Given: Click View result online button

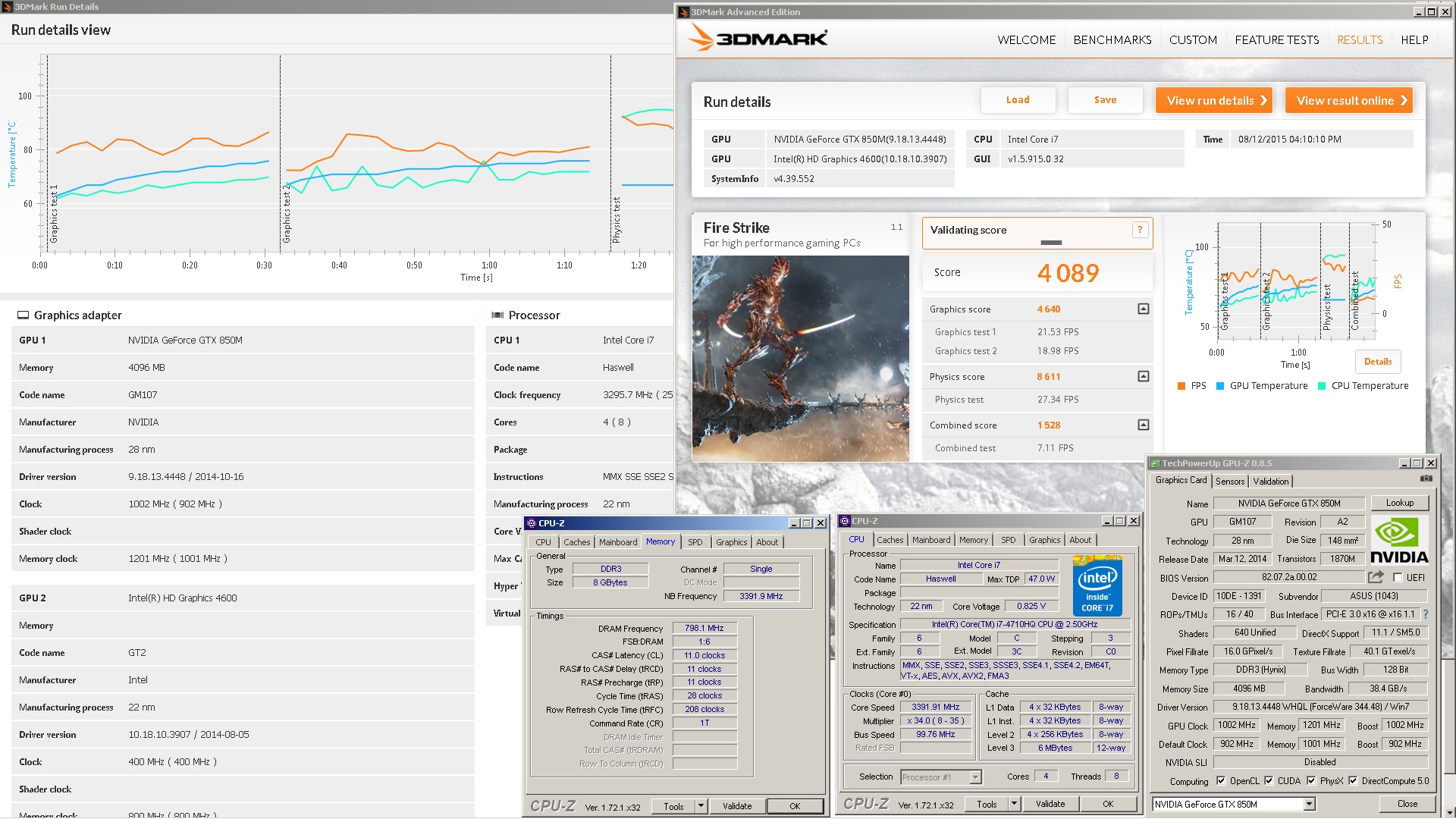Looking at the screenshot, I should (1348, 100).
